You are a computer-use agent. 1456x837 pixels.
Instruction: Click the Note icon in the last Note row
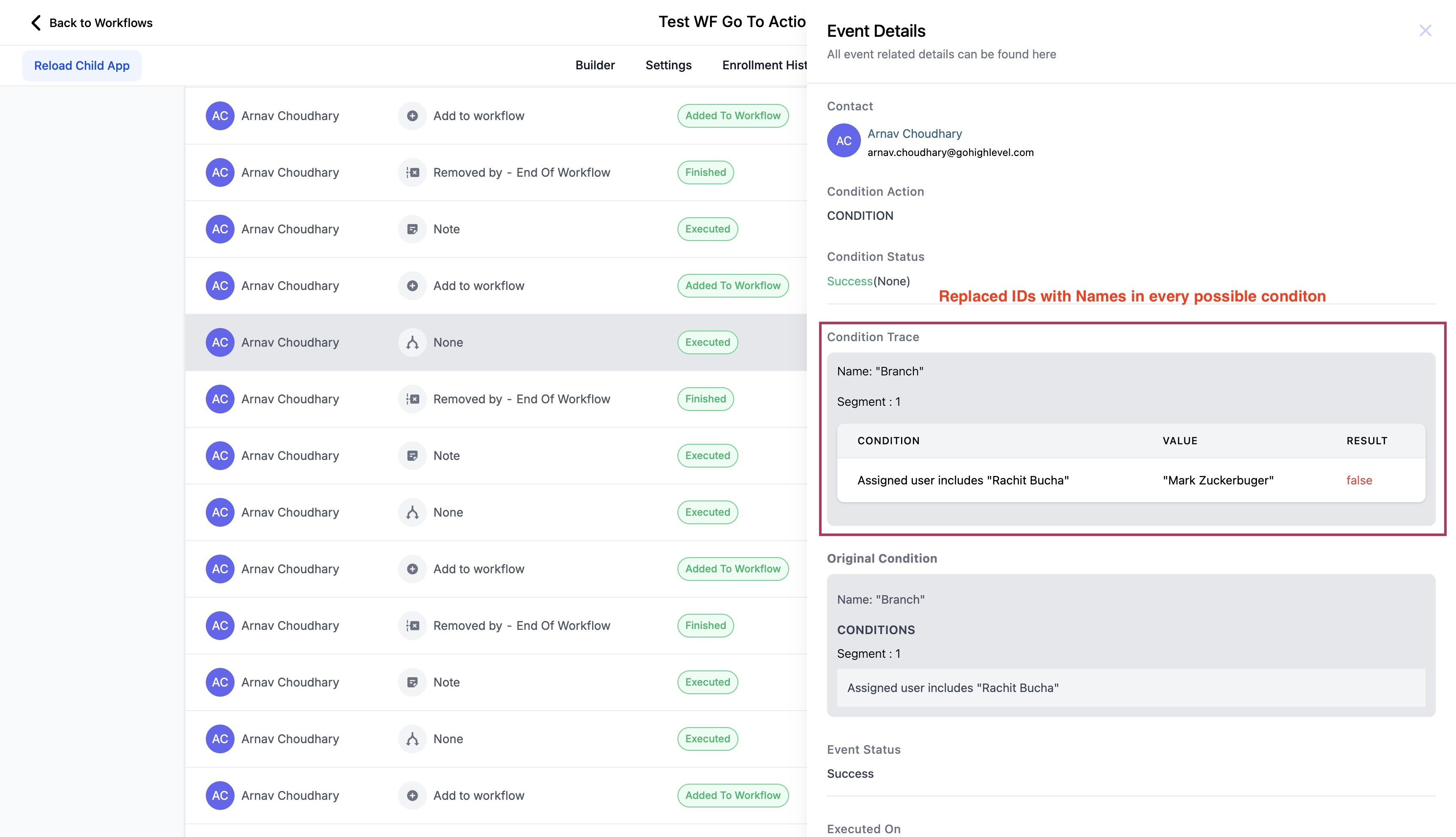[x=412, y=682]
